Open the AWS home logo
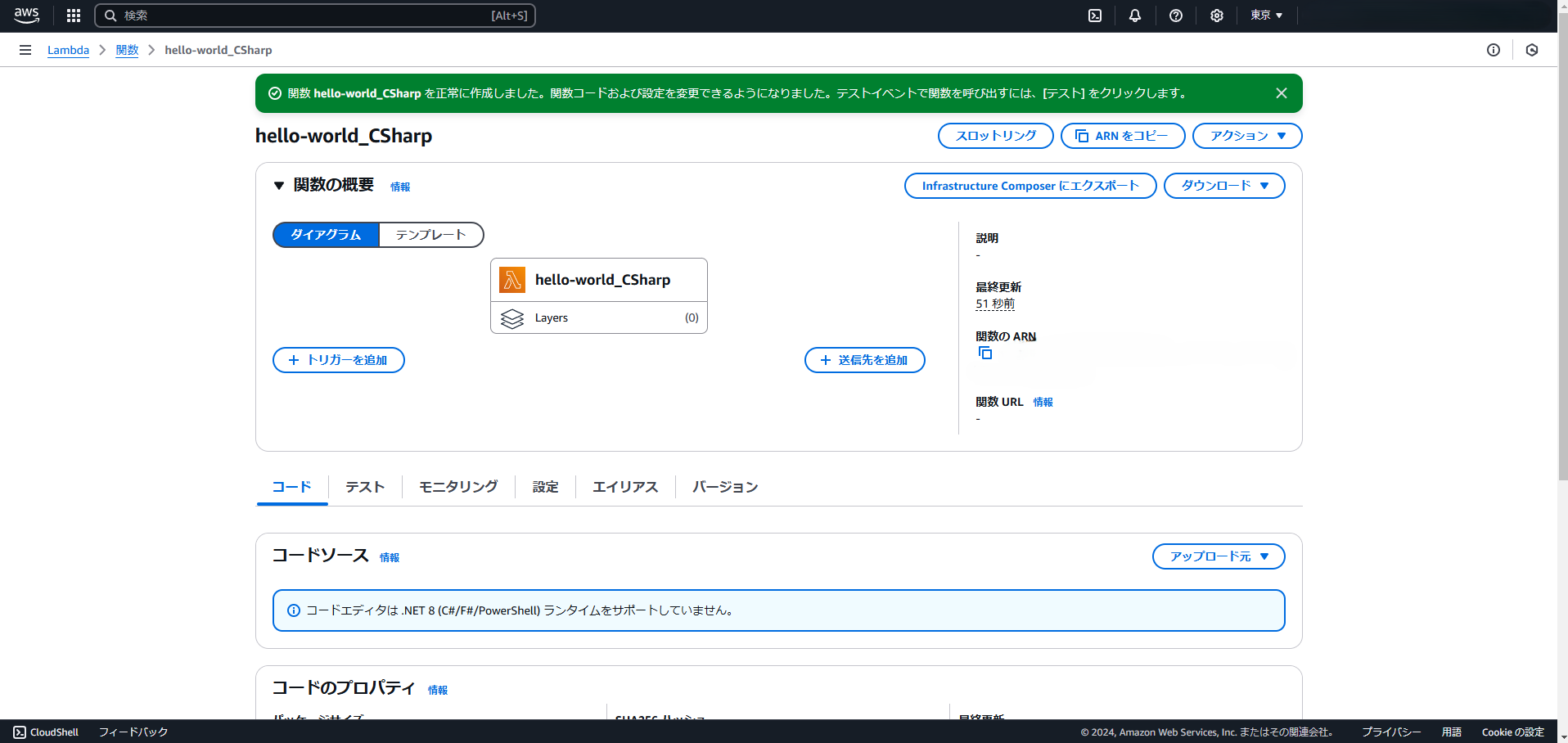 point(26,16)
